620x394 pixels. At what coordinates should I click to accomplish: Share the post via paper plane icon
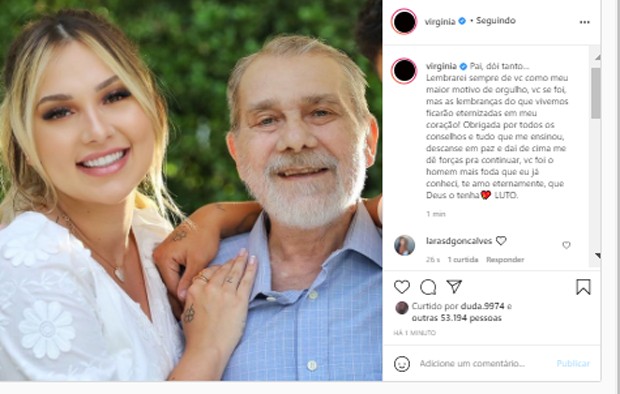pyautogui.click(x=454, y=286)
